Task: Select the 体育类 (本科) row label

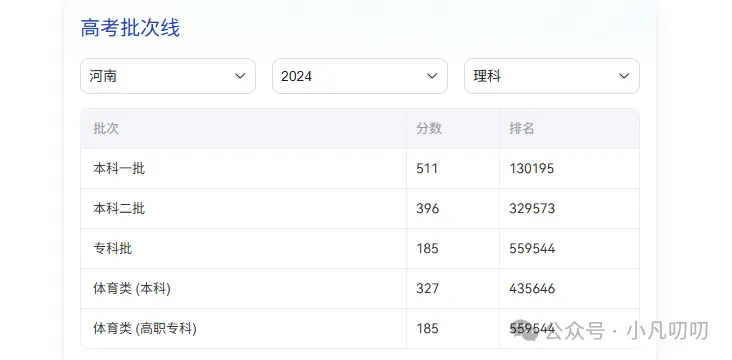Action: (x=132, y=289)
